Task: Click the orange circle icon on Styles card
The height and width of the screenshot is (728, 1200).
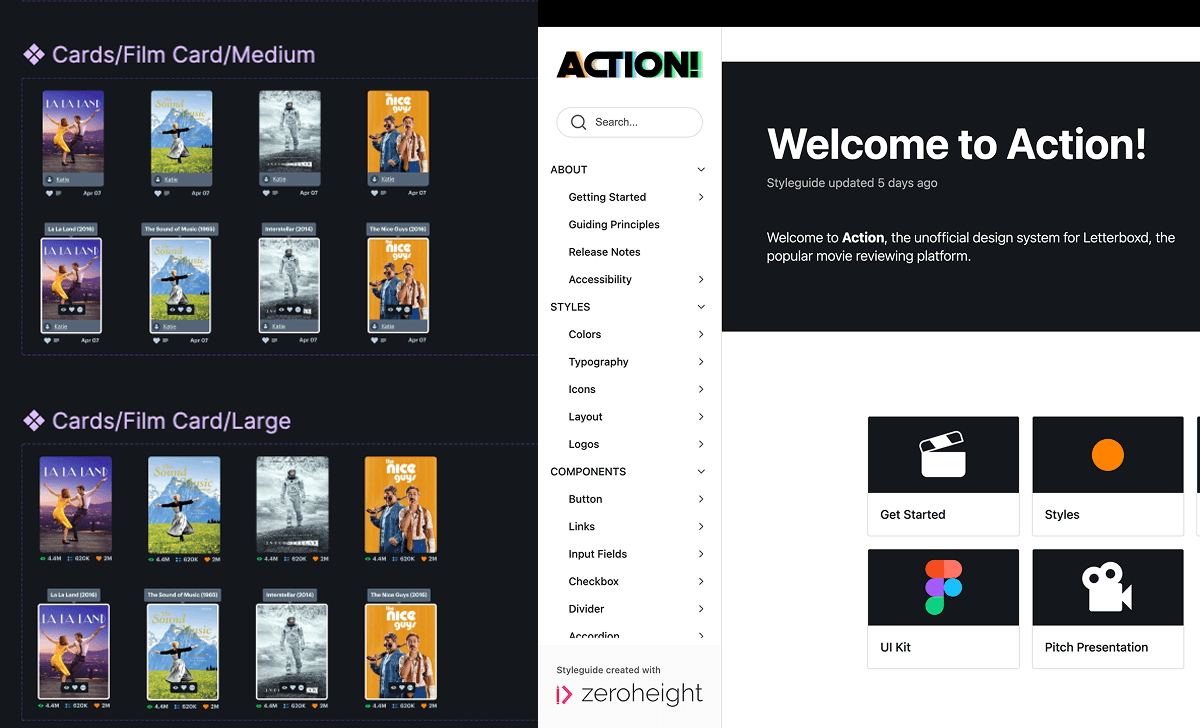Action: (1108, 454)
